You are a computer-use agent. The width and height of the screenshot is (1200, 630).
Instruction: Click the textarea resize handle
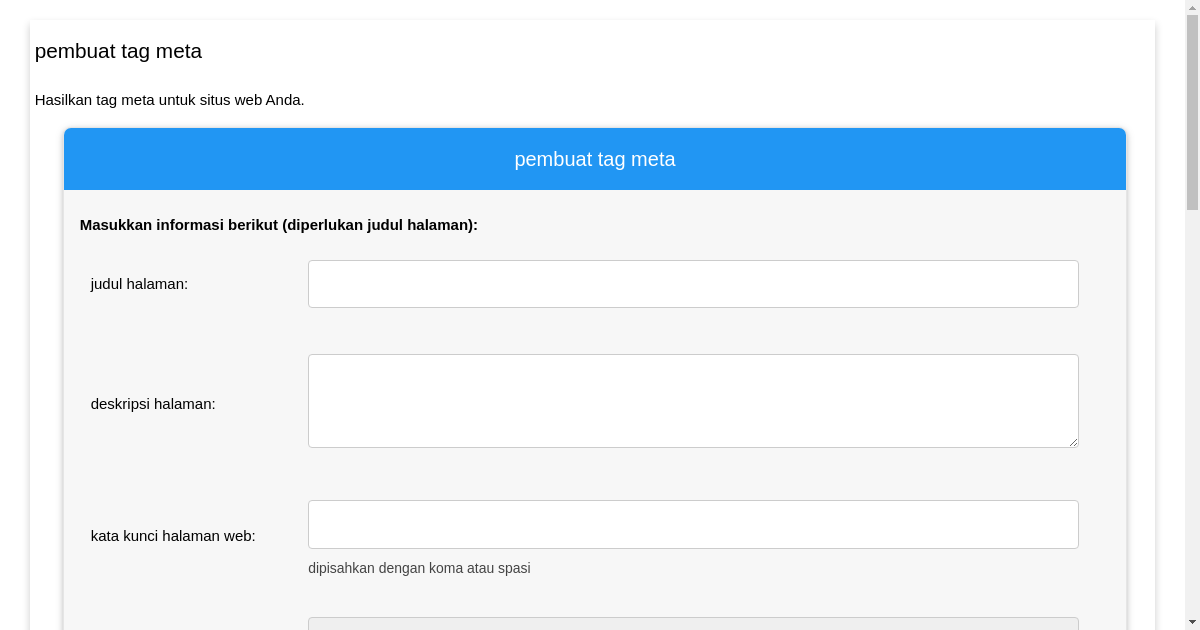tap(1073, 441)
